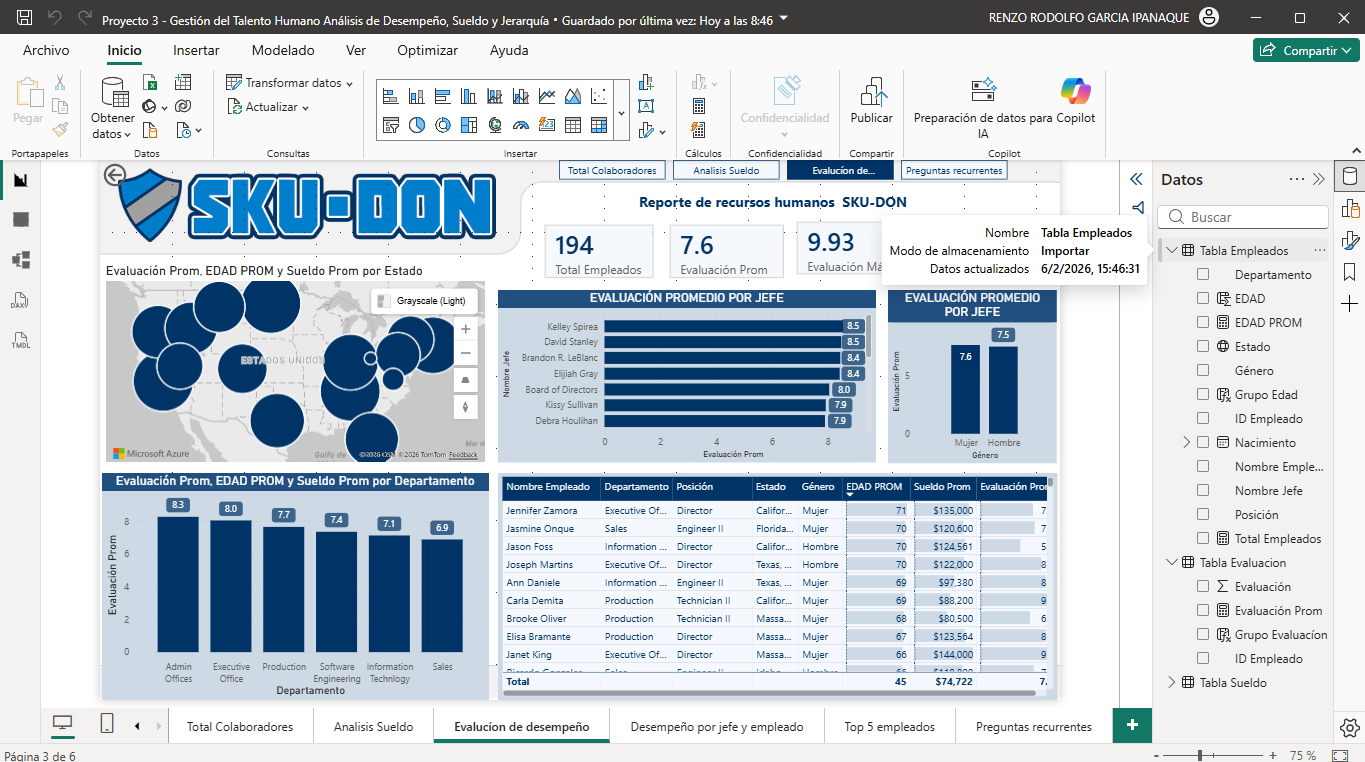Open the Model view in left sidebar
Screen dimensions: 1365x762
pyautogui.click(x=20, y=260)
